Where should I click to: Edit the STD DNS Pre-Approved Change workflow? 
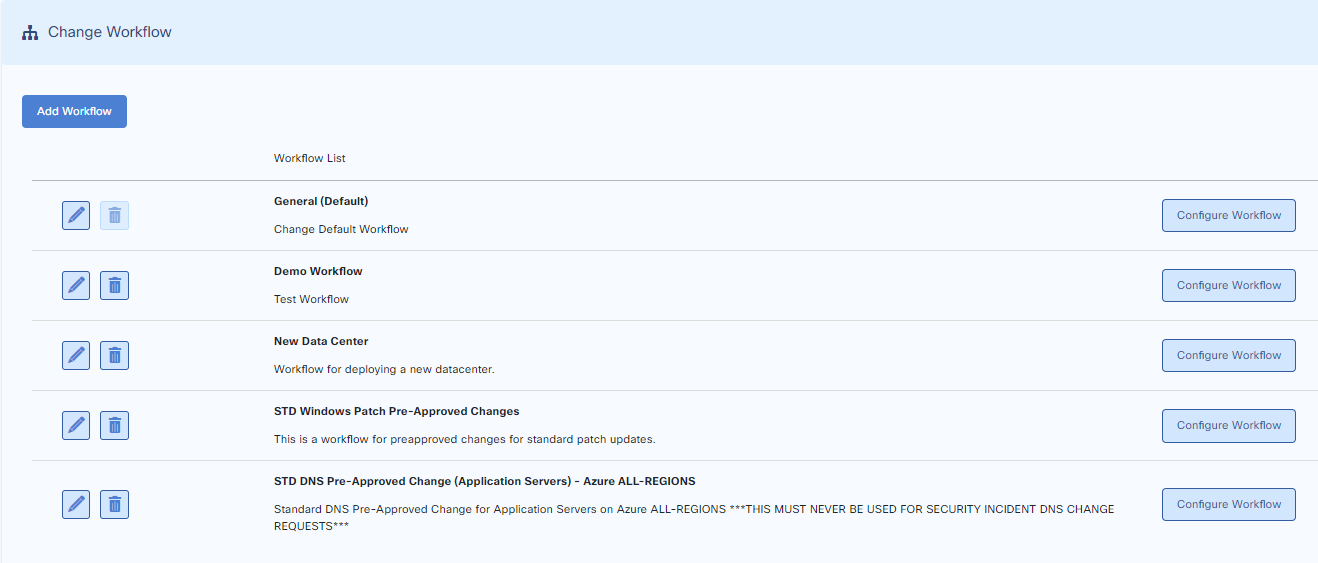[x=76, y=504]
